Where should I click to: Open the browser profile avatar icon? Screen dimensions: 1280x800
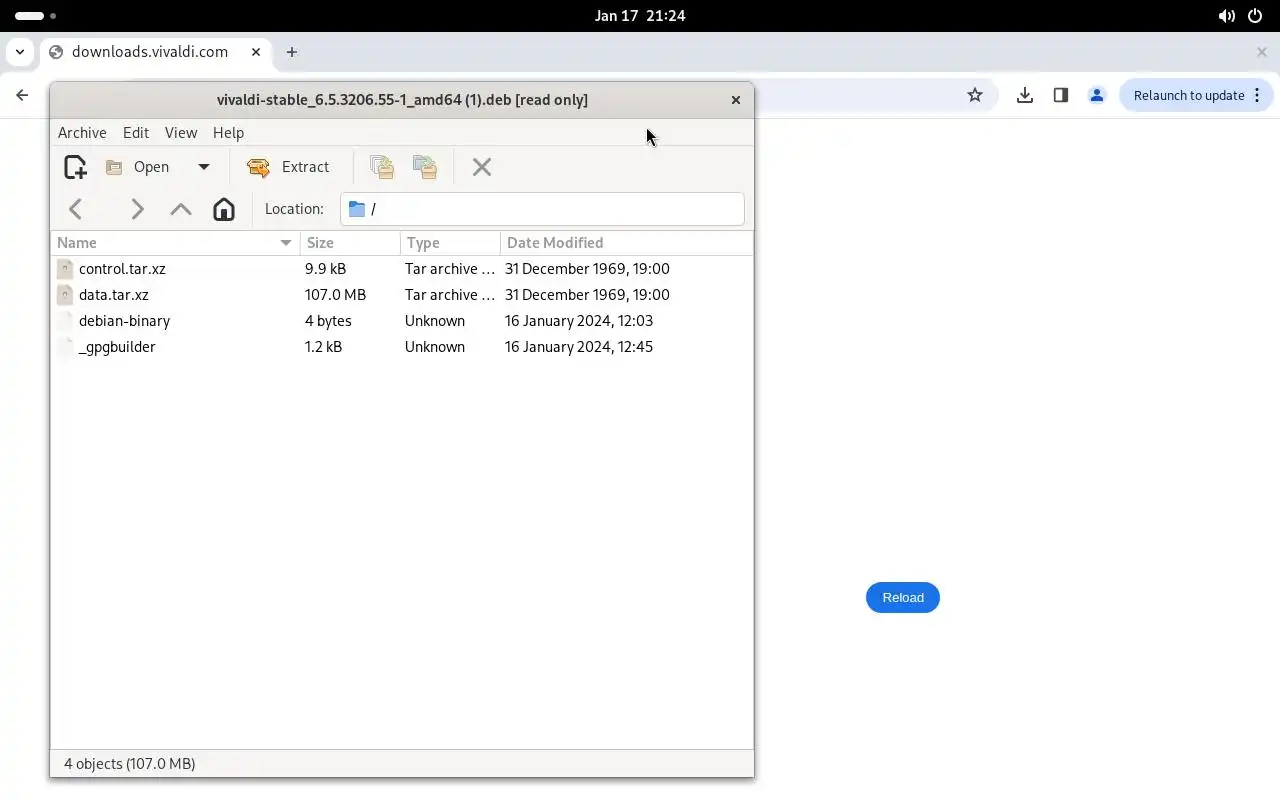[1097, 95]
